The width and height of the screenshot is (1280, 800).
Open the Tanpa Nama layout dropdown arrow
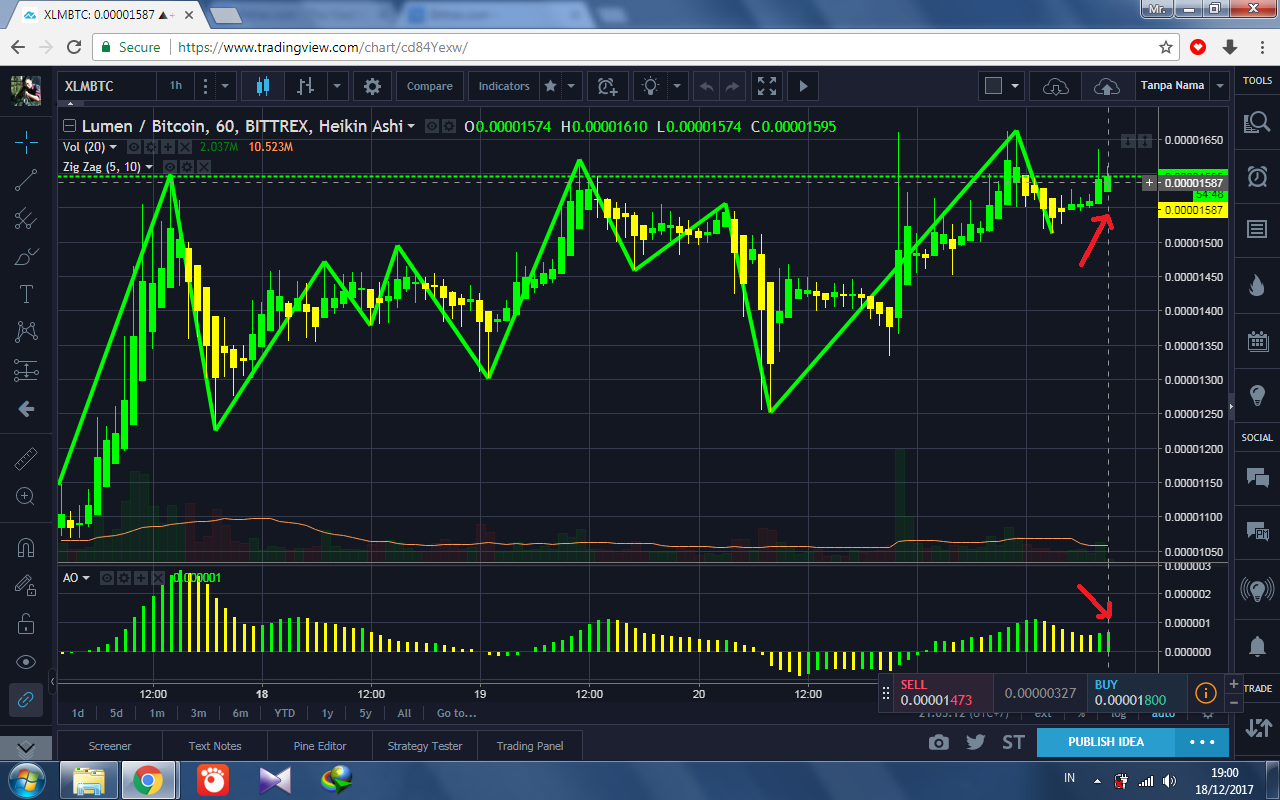pyautogui.click(x=1219, y=86)
